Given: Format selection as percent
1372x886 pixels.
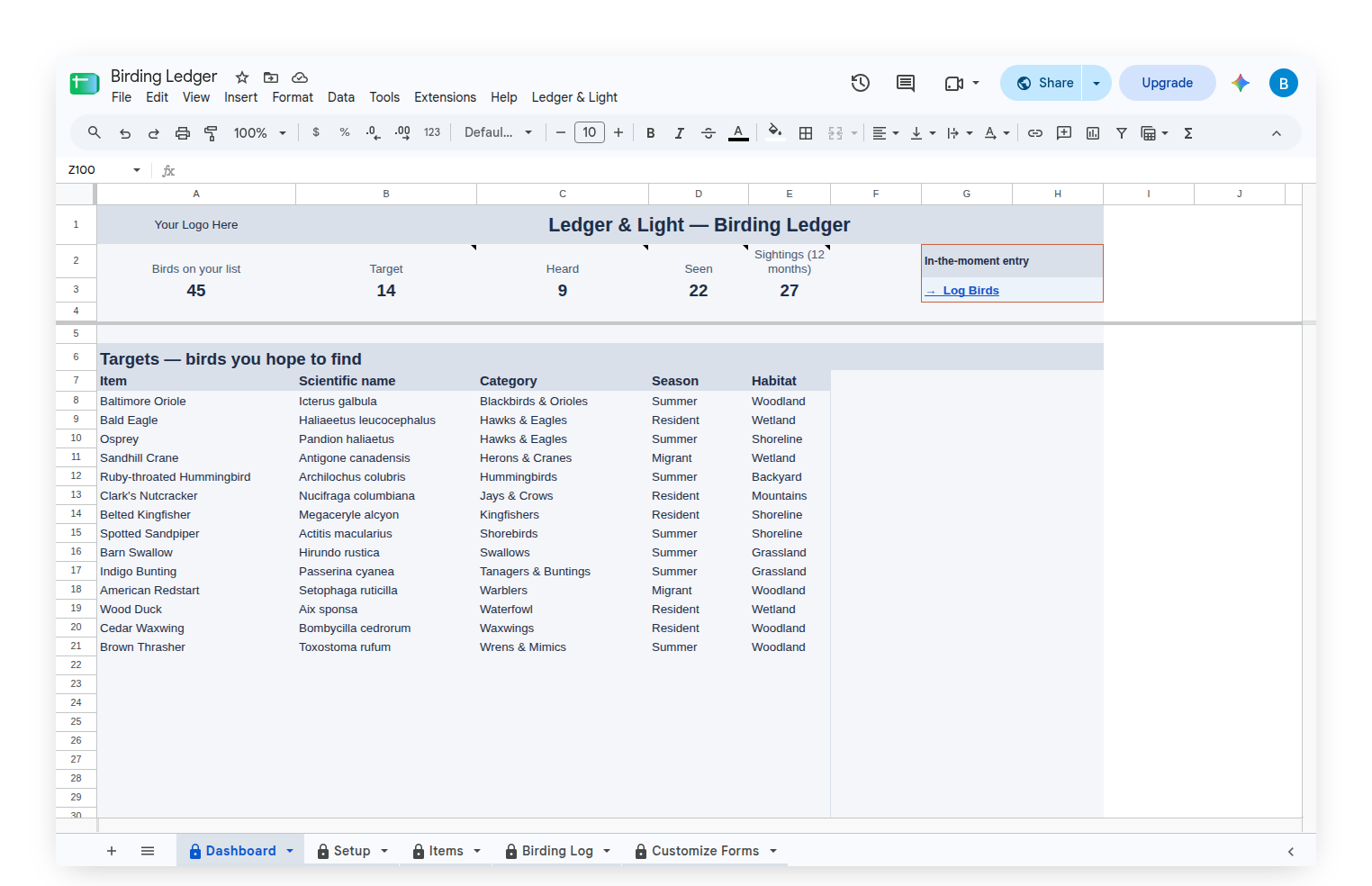Looking at the screenshot, I should click(x=345, y=132).
